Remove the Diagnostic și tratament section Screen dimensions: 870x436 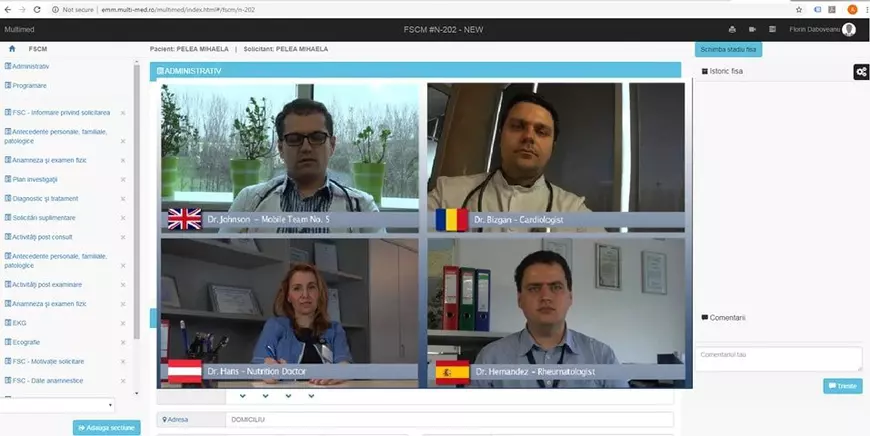point(123,199)
